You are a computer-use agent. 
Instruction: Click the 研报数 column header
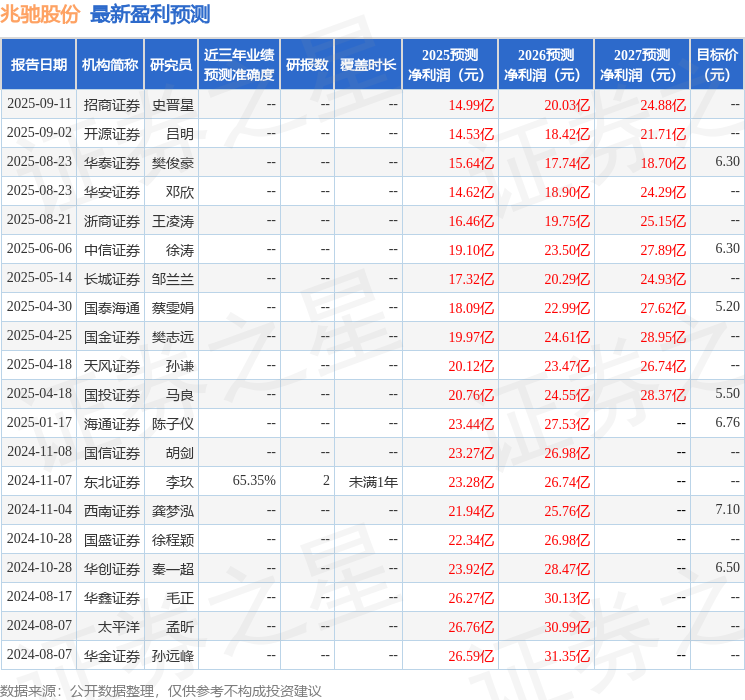pos(307,65)
